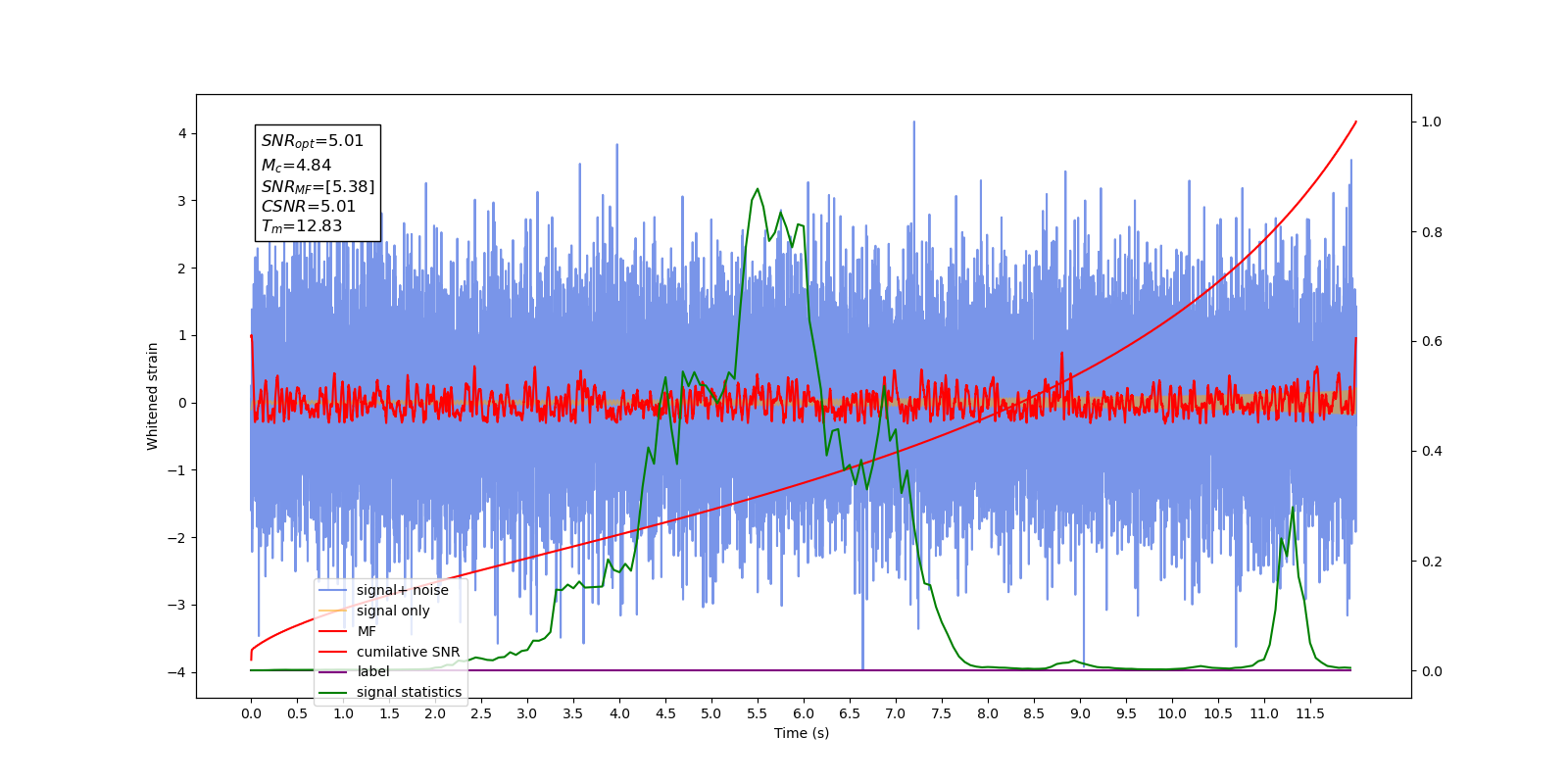
Task: Click the 5.5 tick on time axis
Action: coord(758,713)
